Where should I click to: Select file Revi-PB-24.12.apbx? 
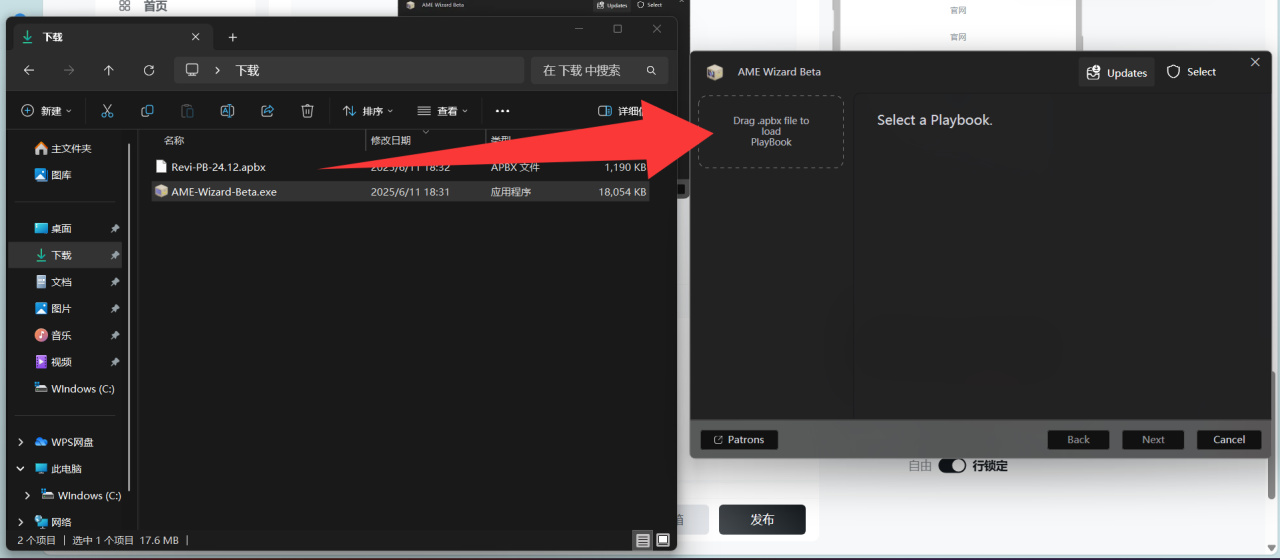tap(218, 167)
